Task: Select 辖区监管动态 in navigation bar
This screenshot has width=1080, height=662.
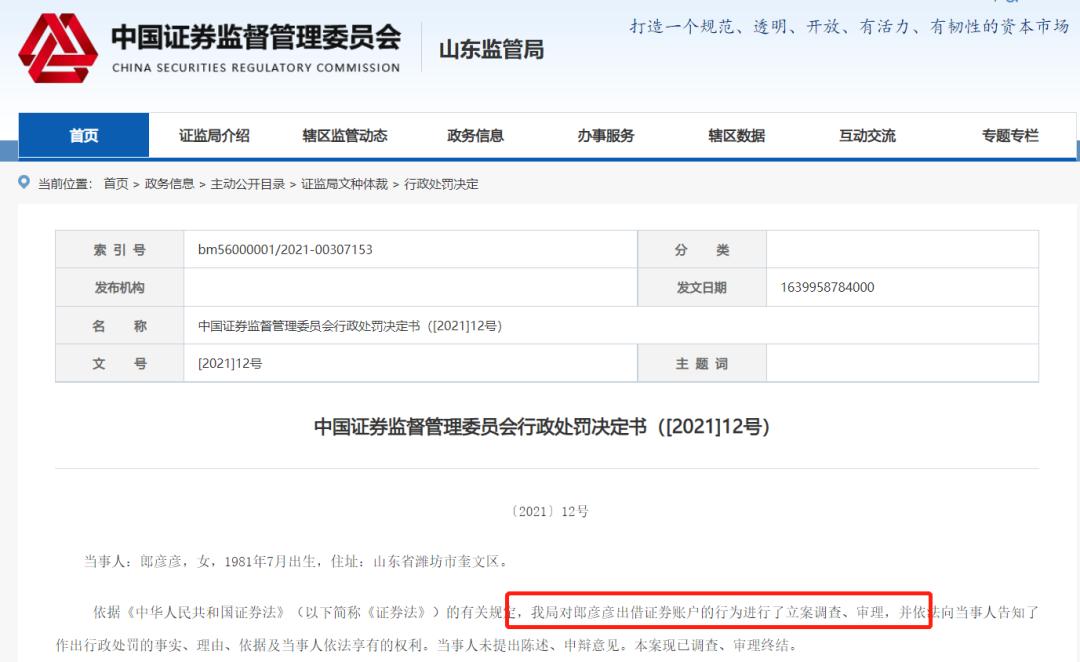Action: tap(345, 136)
